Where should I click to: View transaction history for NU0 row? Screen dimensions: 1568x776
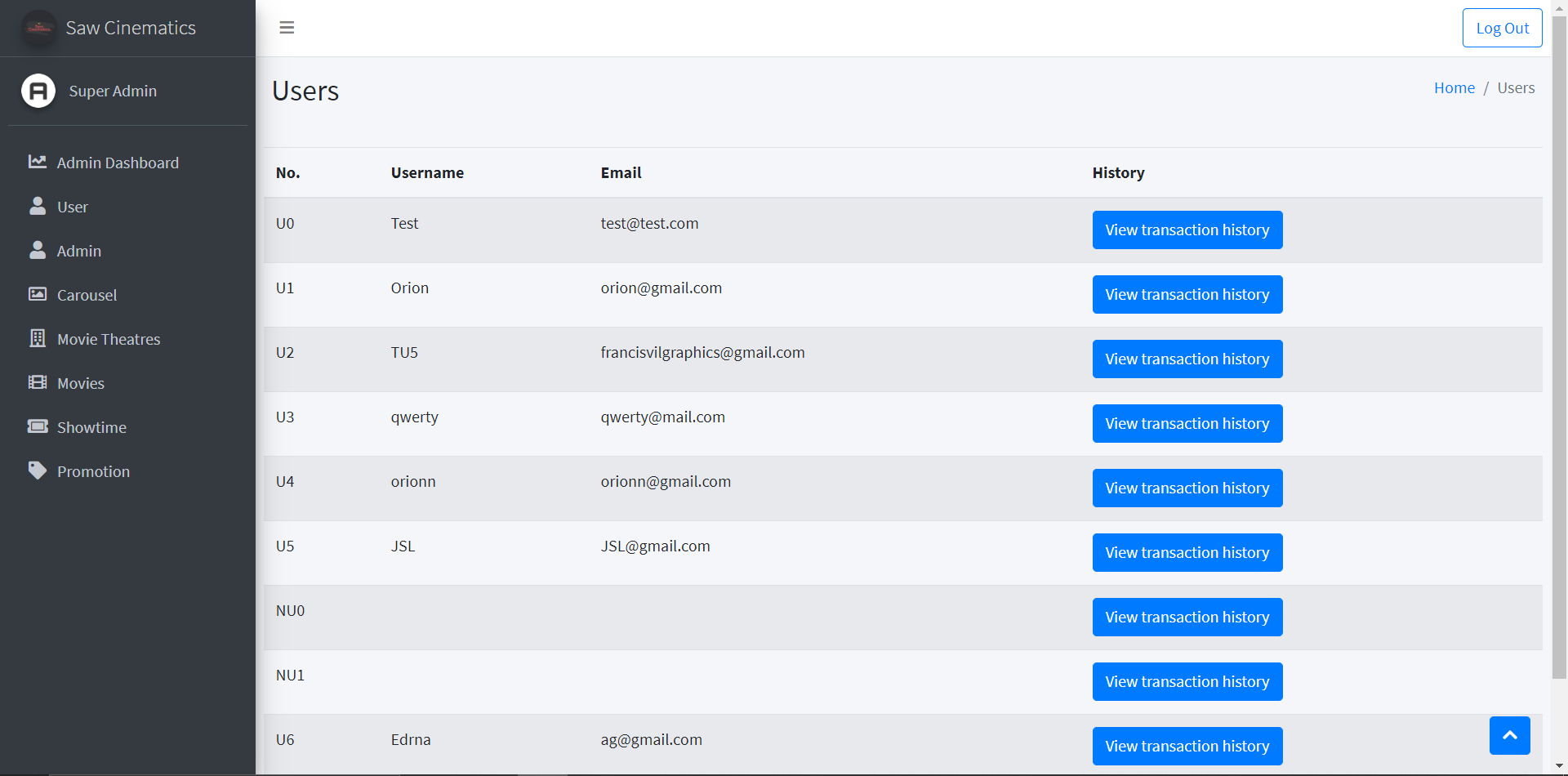tap(1187, 618)
